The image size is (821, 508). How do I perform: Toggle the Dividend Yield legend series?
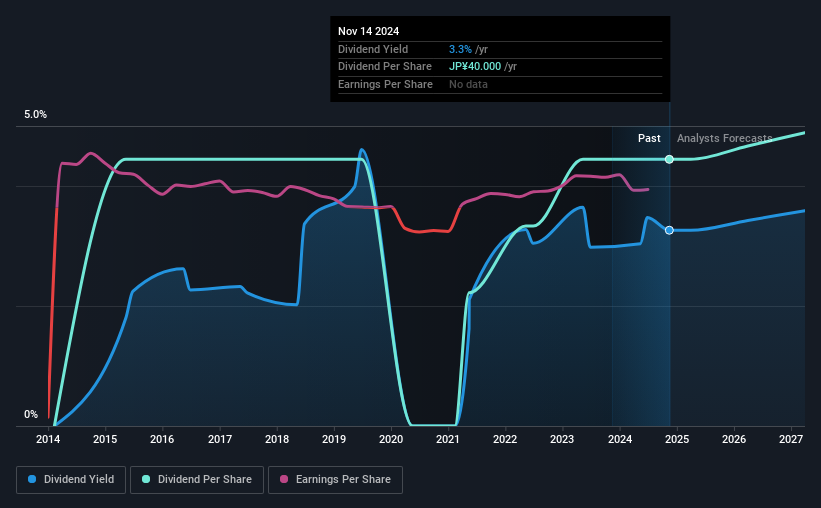tap(71, 480)
